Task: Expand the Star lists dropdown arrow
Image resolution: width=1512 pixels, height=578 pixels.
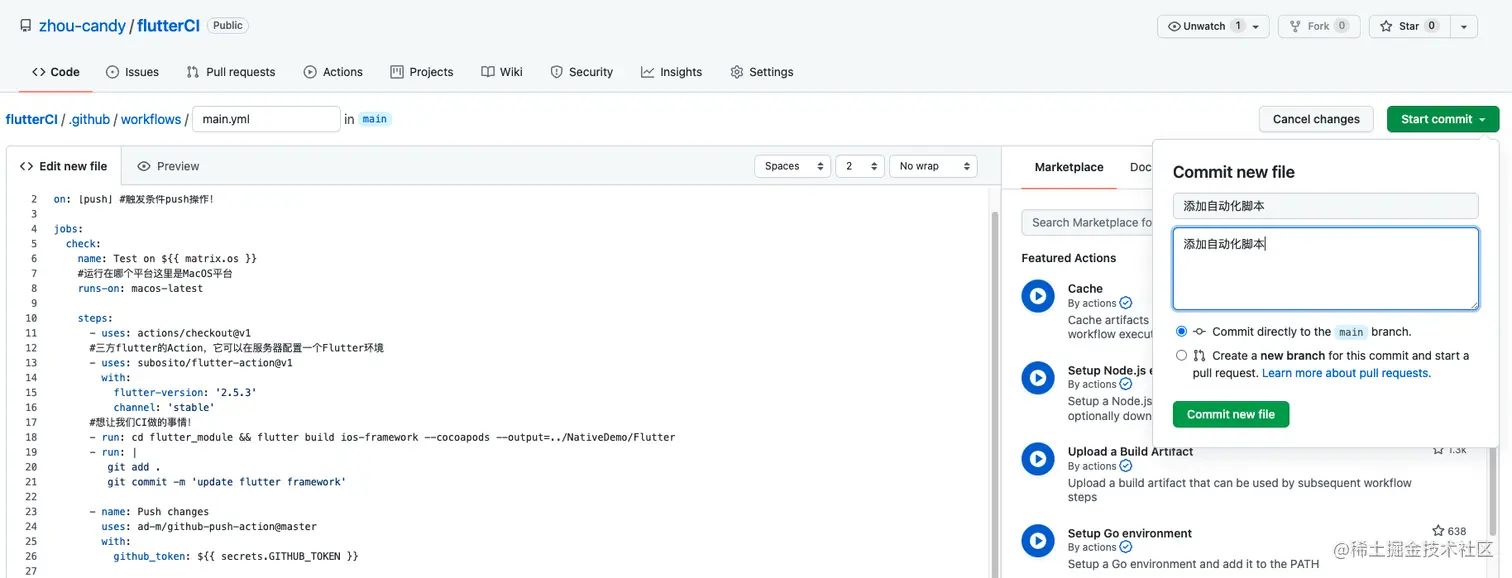Action: click(1464, 26)
